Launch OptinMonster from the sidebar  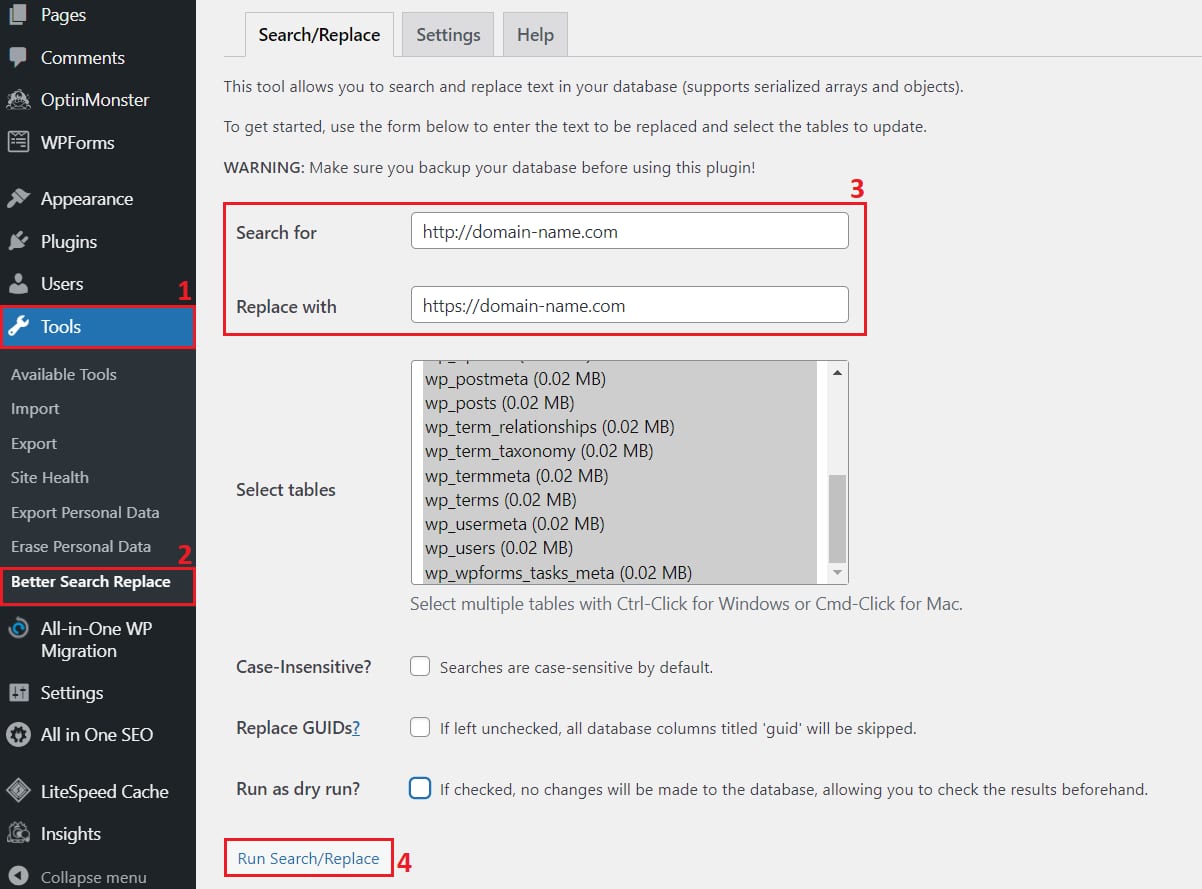(95, 99)
